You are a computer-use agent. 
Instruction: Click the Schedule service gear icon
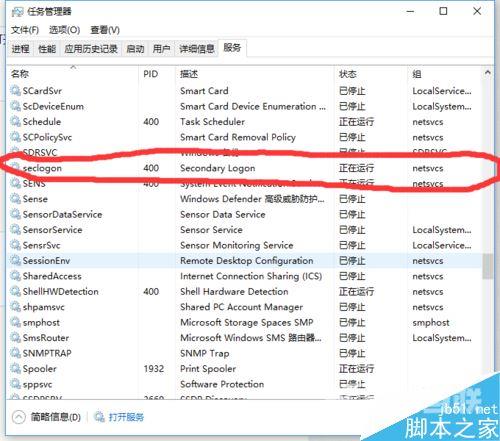[x=15, y=121]
